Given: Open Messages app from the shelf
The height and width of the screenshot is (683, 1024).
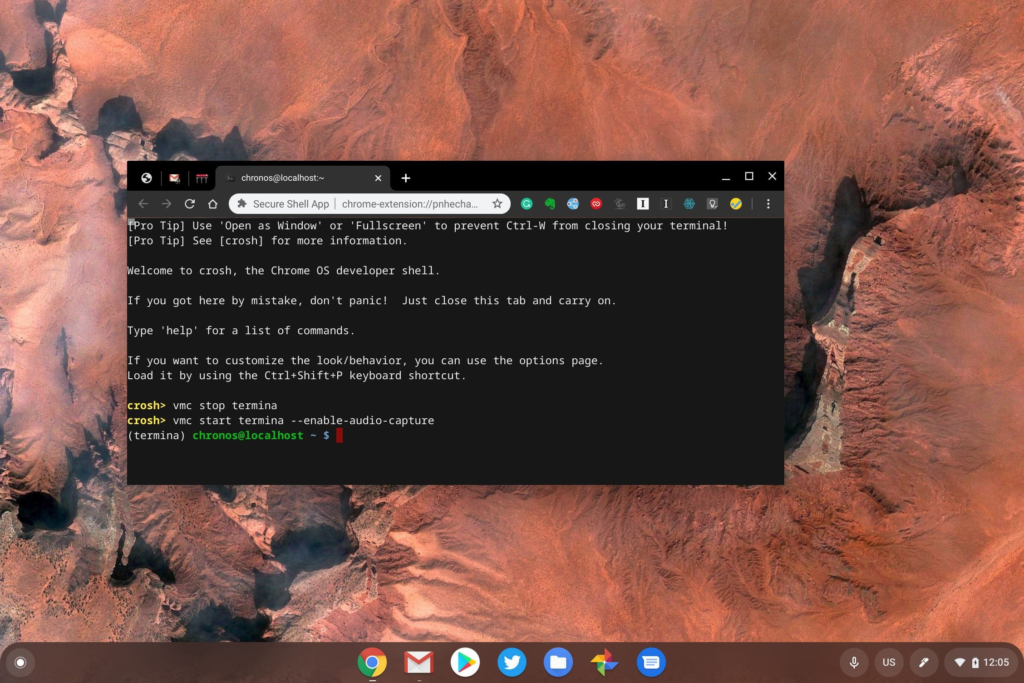Looking at the screenshot, I should coord(651,662).
